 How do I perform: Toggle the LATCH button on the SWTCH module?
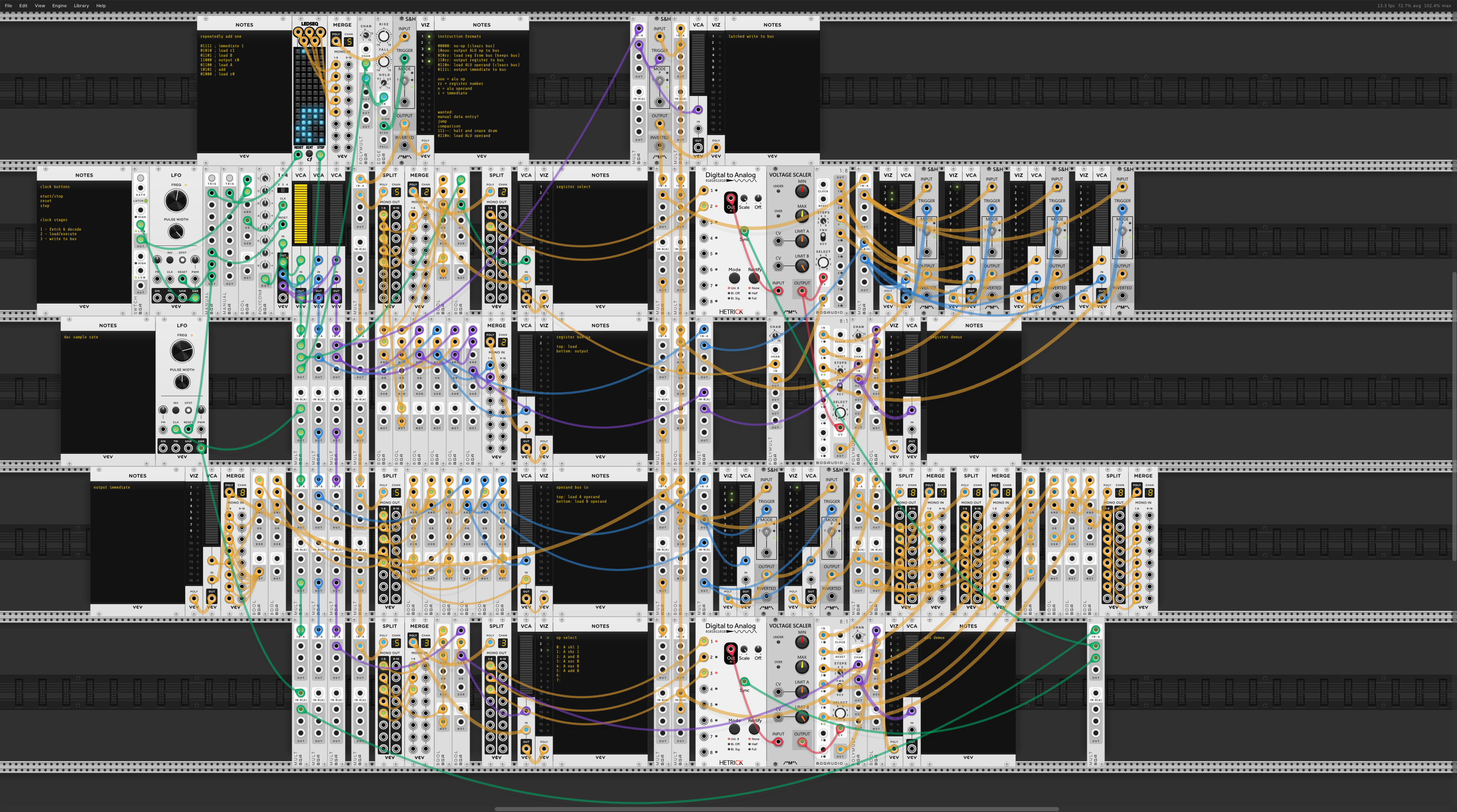pyautogui.click(x=146, y=201)
